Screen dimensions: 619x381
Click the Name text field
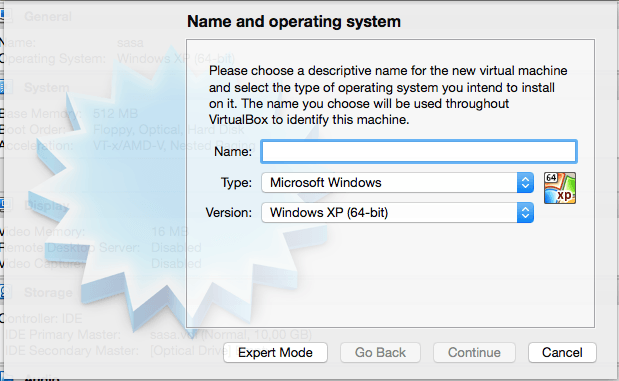coord(419,152)
